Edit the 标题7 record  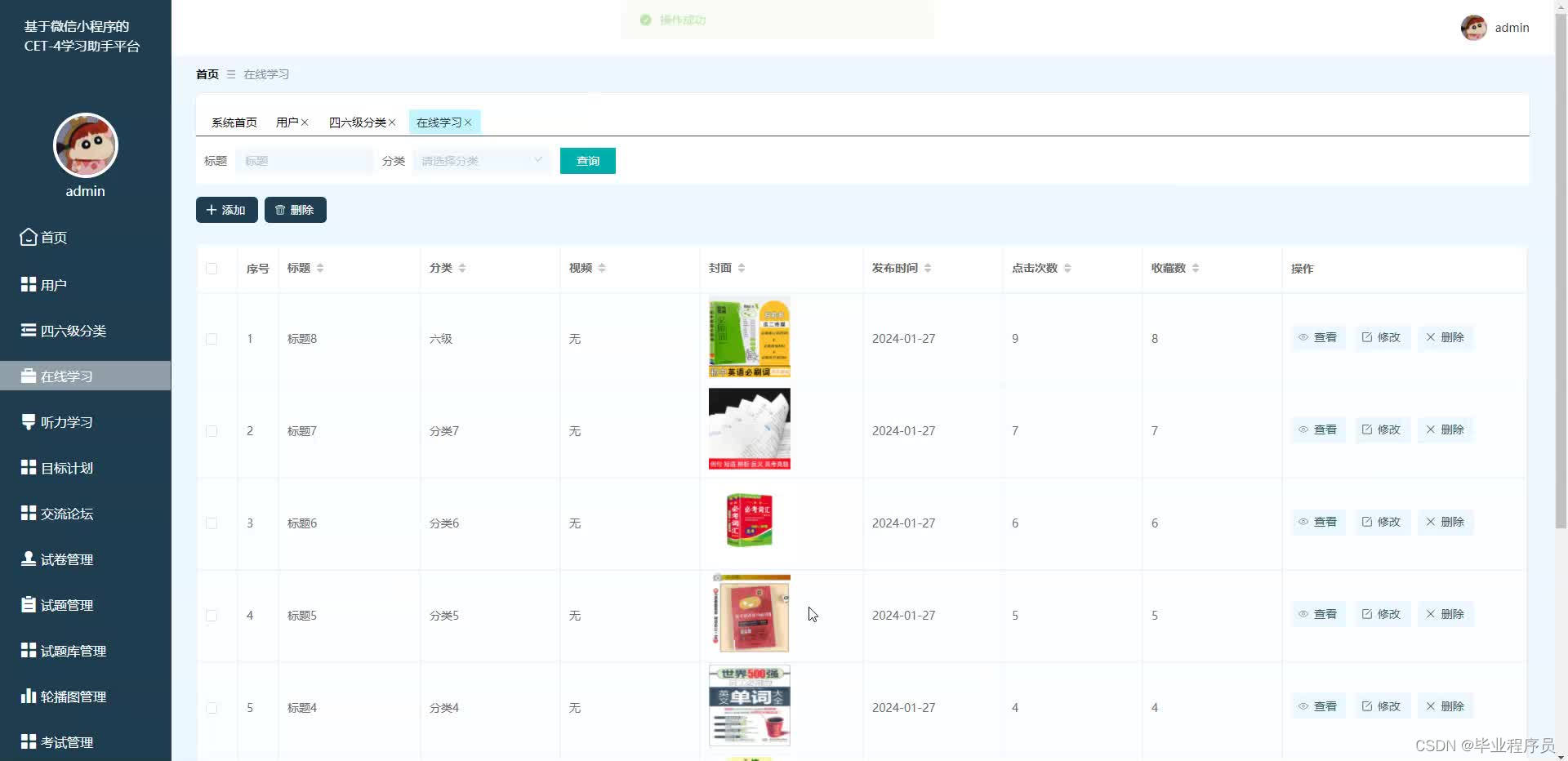(x=1382, y=429)
